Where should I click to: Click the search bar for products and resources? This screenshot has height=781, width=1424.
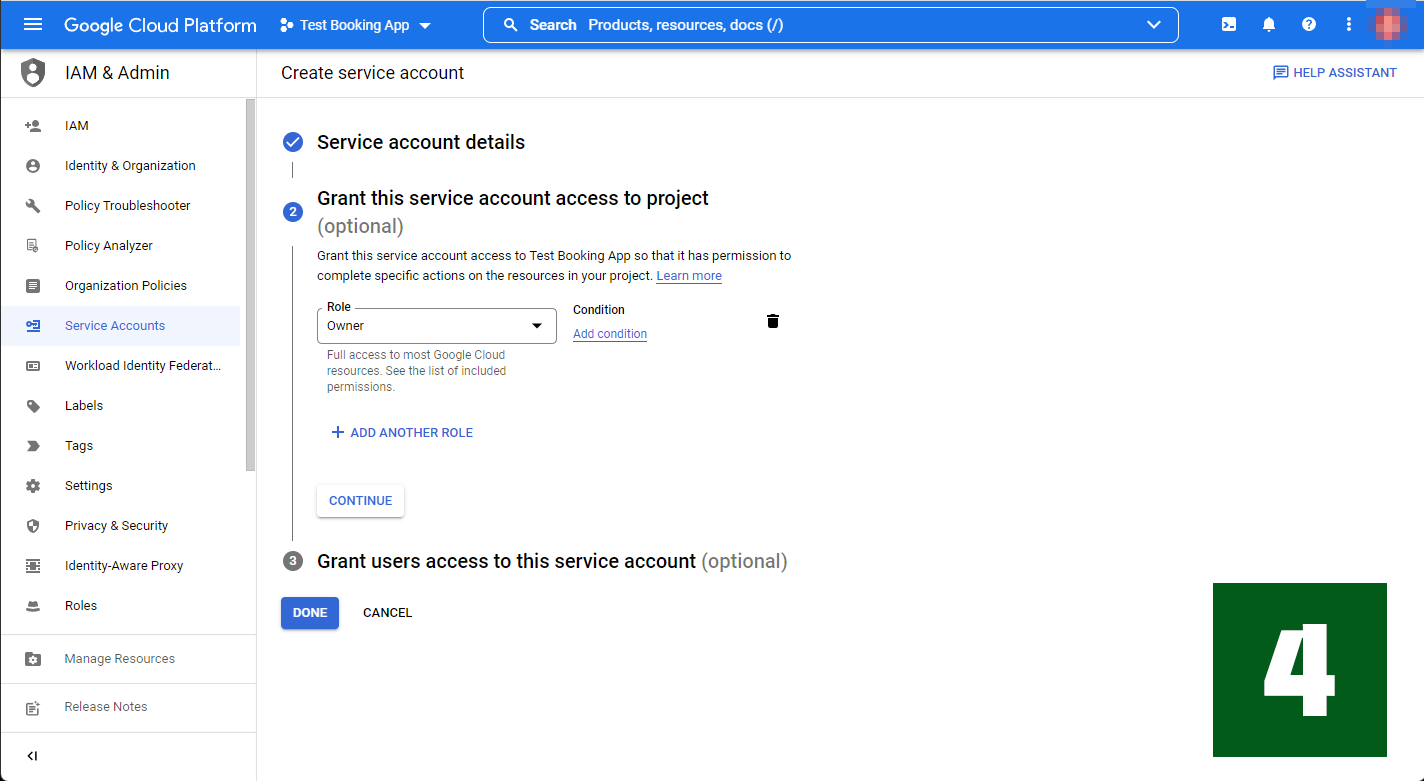(x=830, y=25)
